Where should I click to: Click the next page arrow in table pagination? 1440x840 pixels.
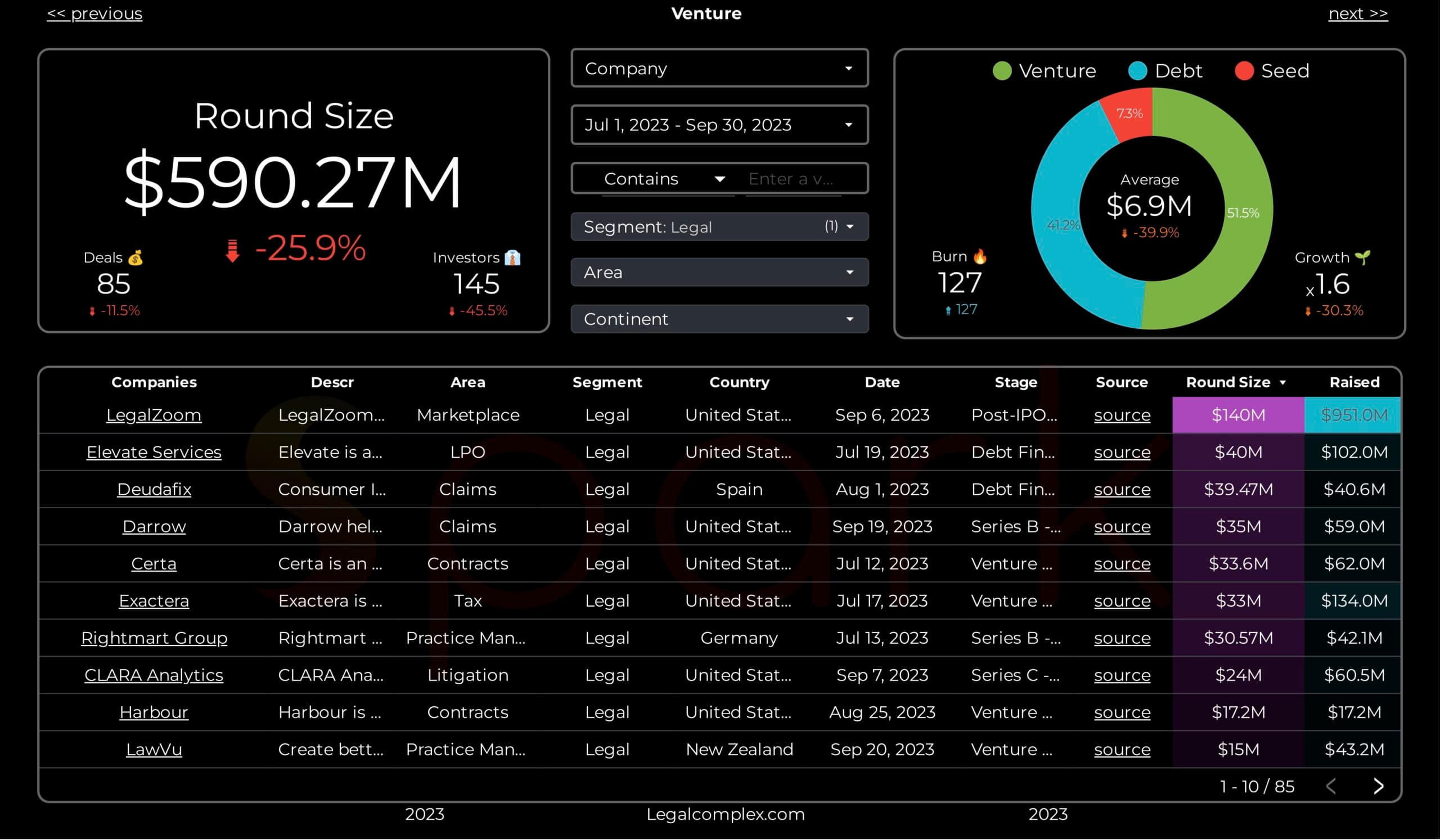[x=1378, y=787]
